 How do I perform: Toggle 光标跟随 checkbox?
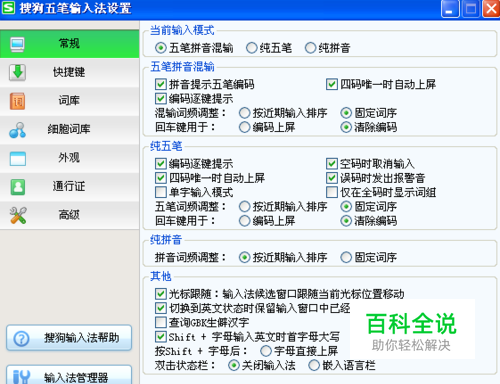(161, 294)
